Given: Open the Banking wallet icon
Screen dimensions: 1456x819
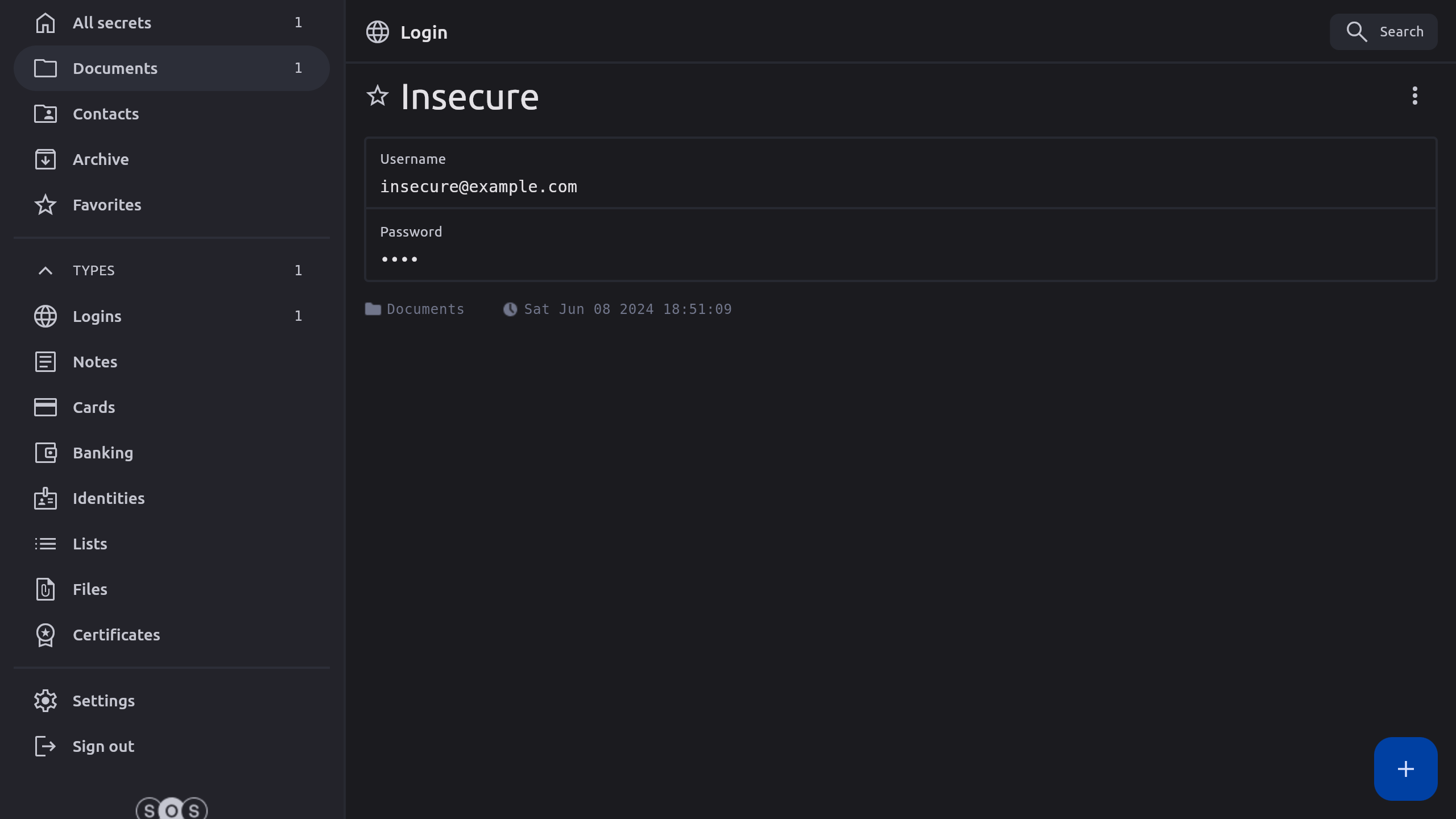Looking at the screenshot, I should point(45,453).
